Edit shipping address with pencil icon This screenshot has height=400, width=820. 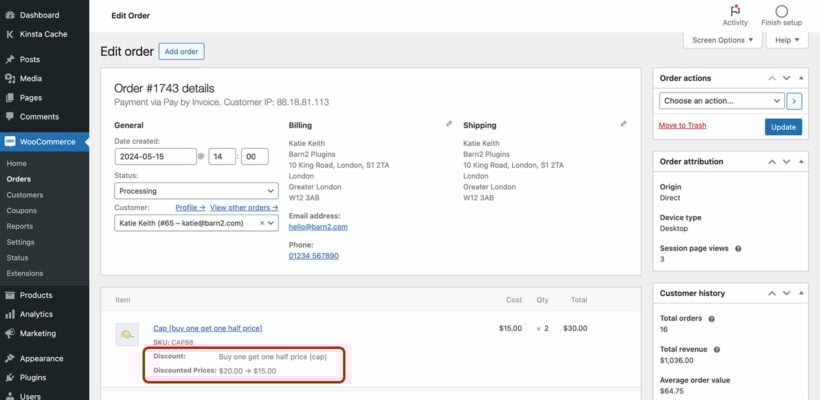tap(623, 124)
